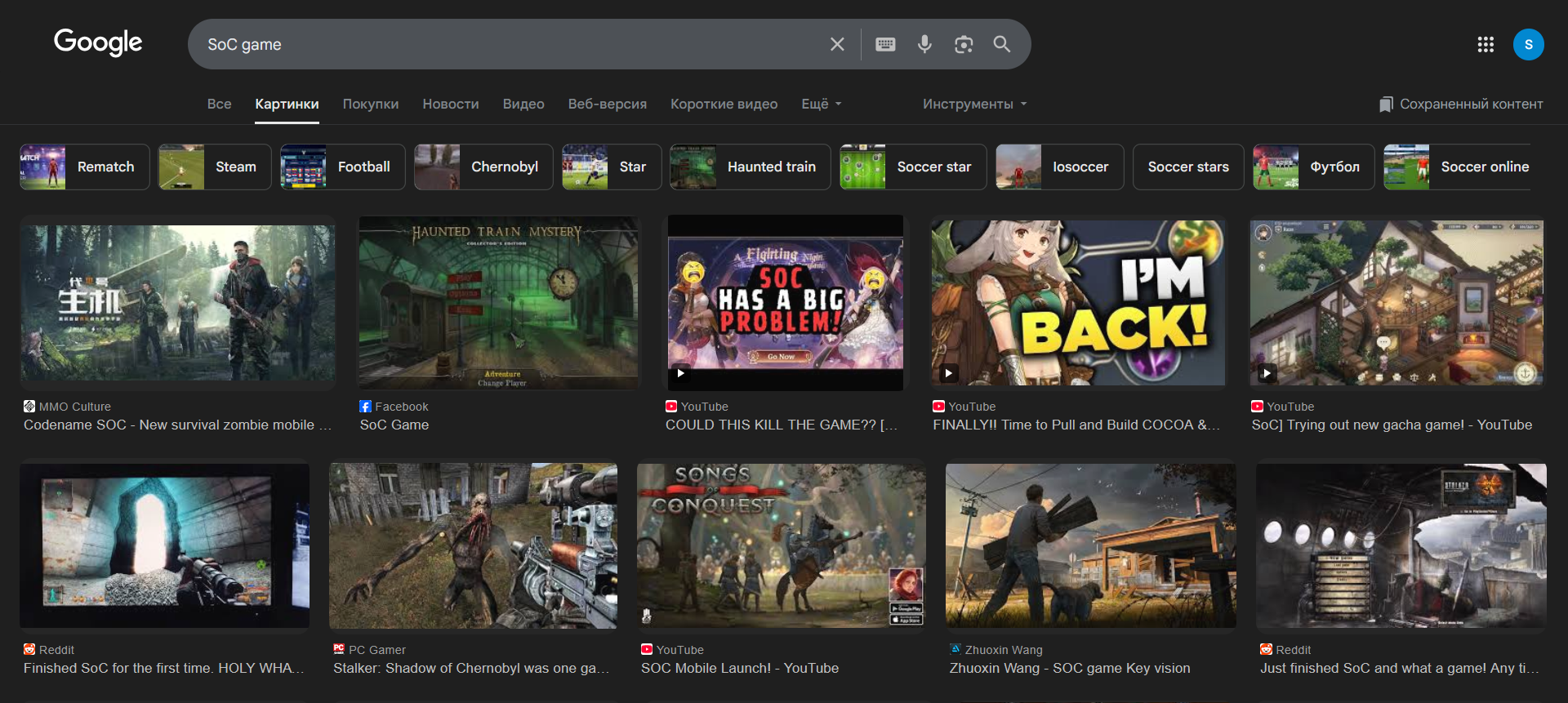Open the Google apps grid
This screenshot has height=703, width=1568.
[x=1486, y=44]
